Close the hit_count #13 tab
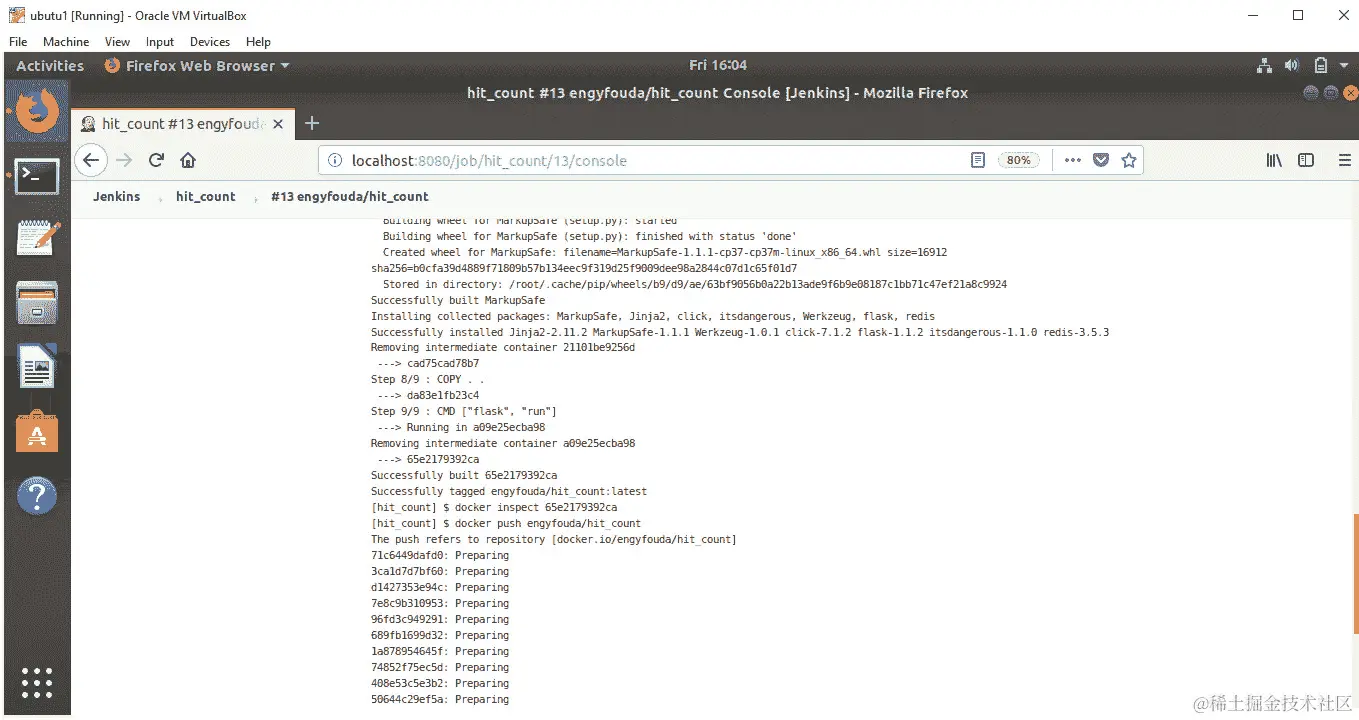 click(x=278, y=124)
